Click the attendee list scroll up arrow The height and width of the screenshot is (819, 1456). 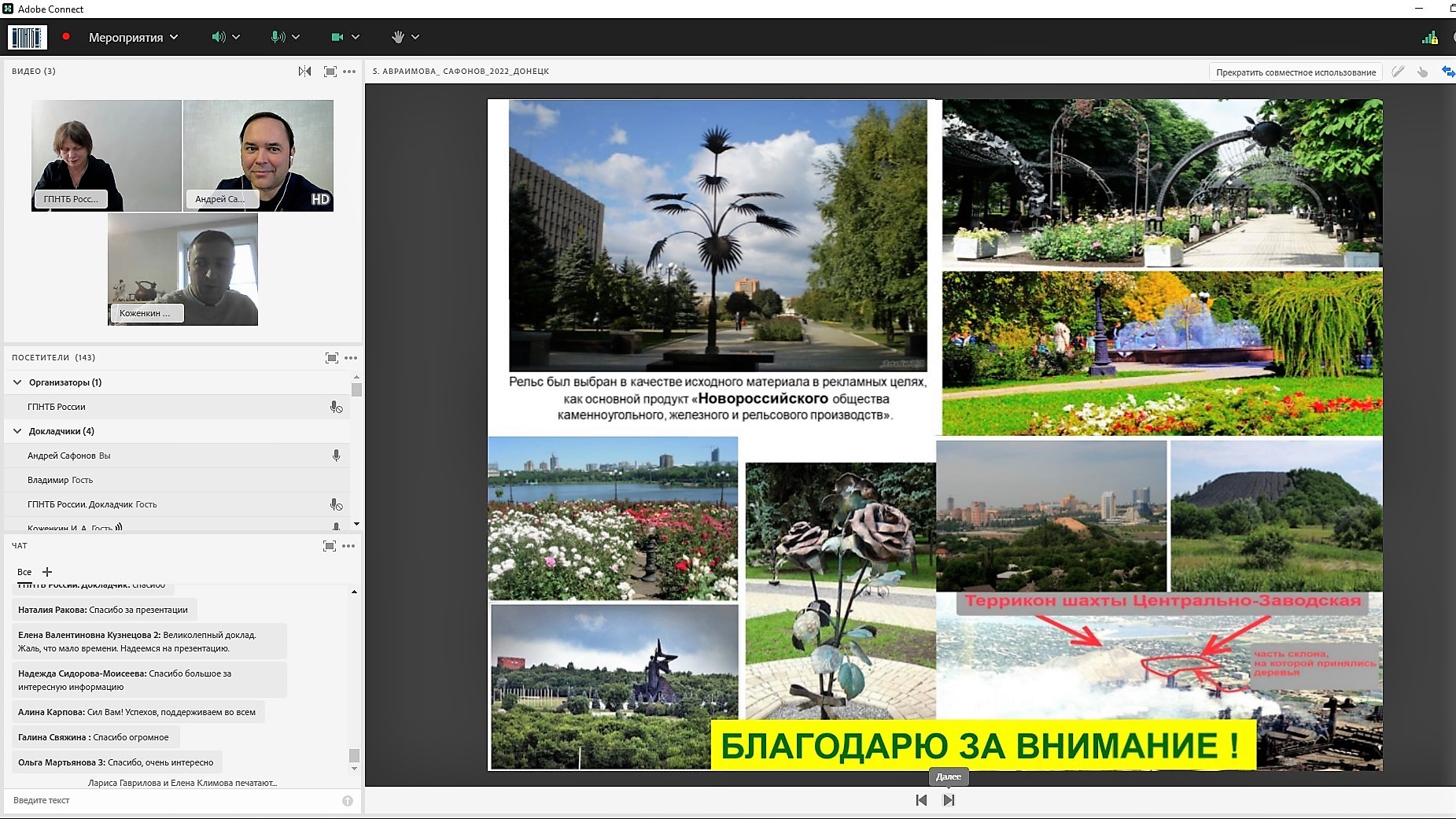[x=356, y=378]
